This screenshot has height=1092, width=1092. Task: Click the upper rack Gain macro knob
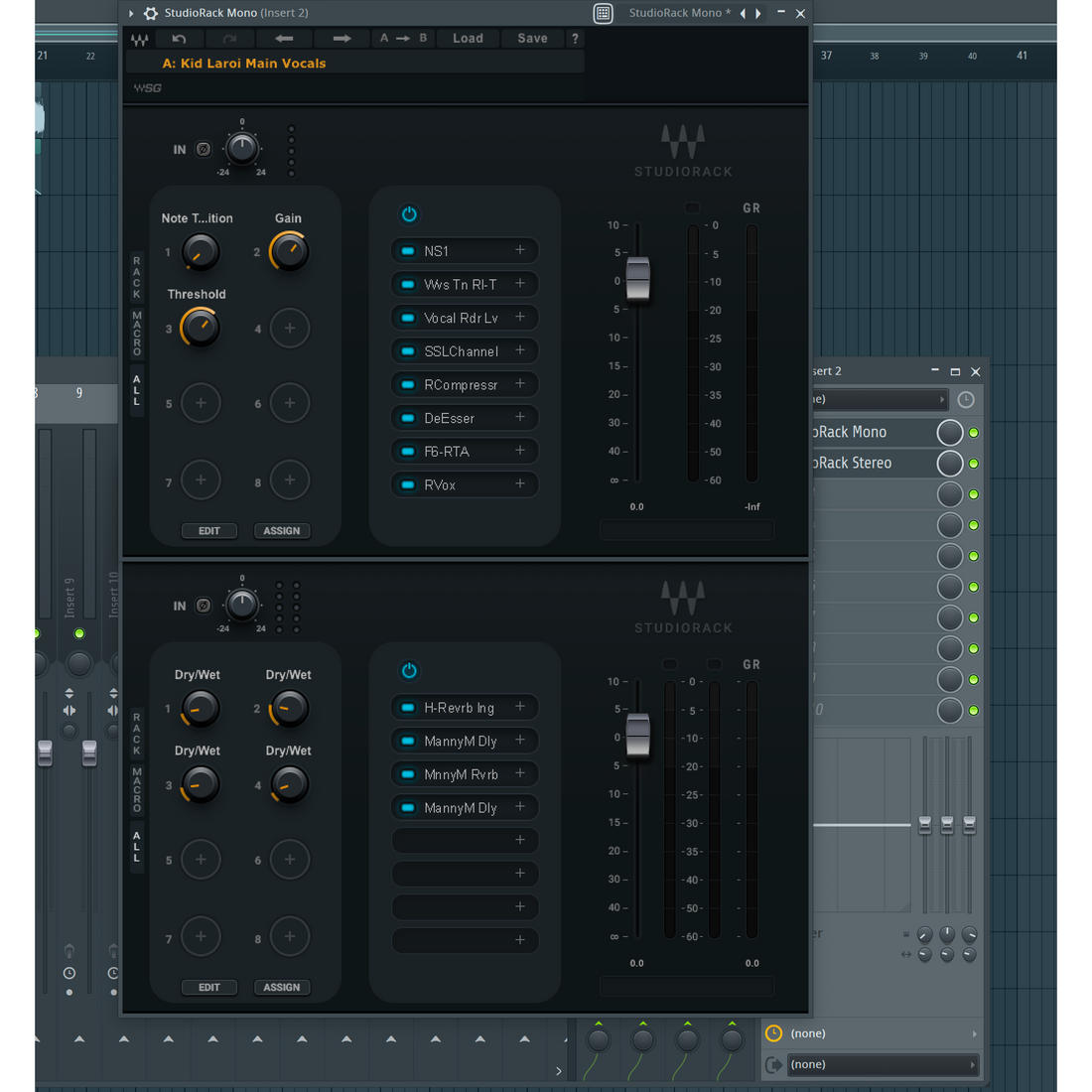(290, 251)
